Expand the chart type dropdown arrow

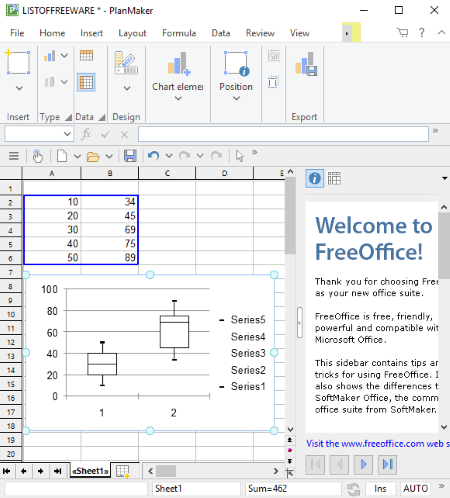pos(64,56)
